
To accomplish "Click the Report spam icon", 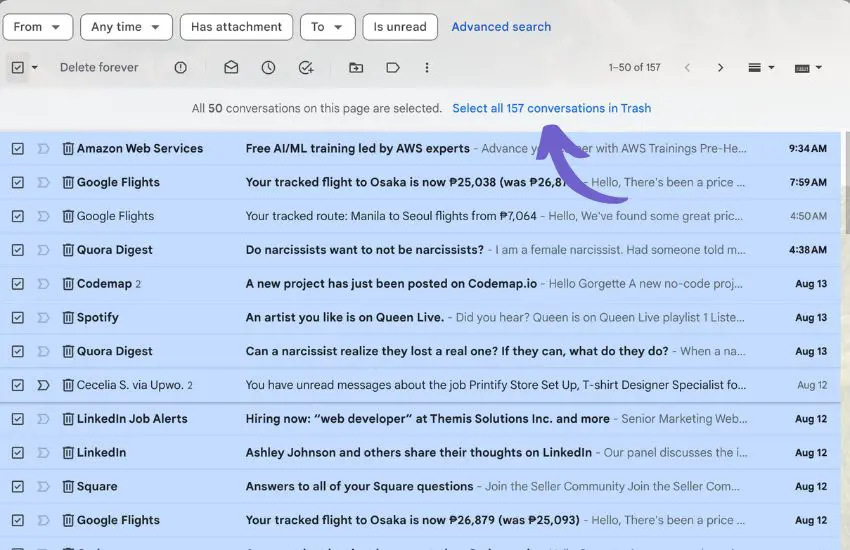I will point(181,67).
